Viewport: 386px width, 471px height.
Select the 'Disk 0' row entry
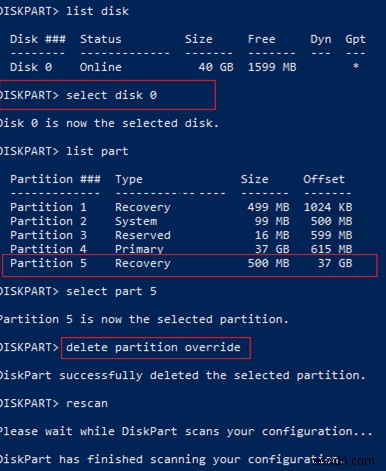[31, 67]
